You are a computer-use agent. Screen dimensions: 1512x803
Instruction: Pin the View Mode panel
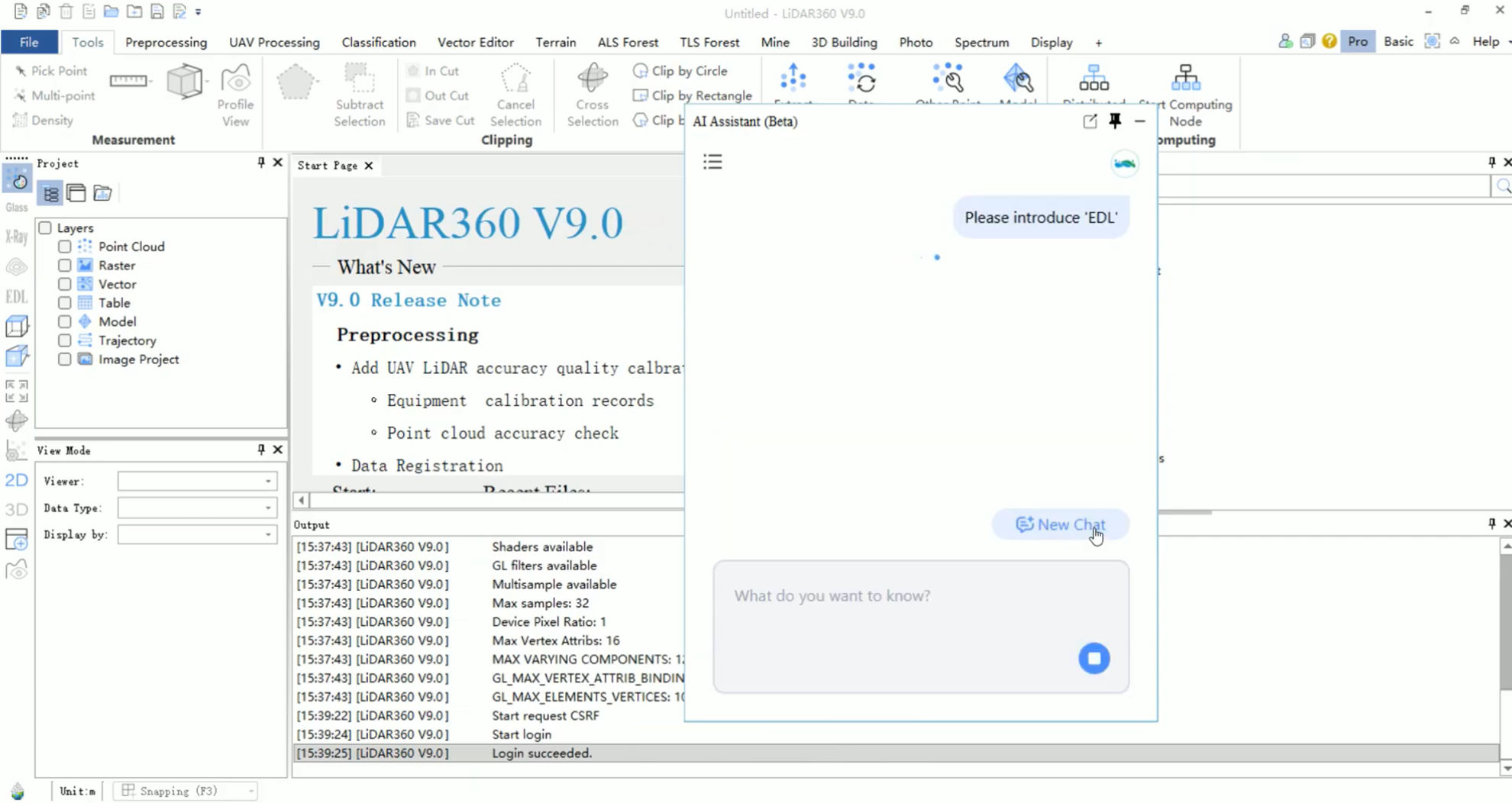click(x=261, y=450)
